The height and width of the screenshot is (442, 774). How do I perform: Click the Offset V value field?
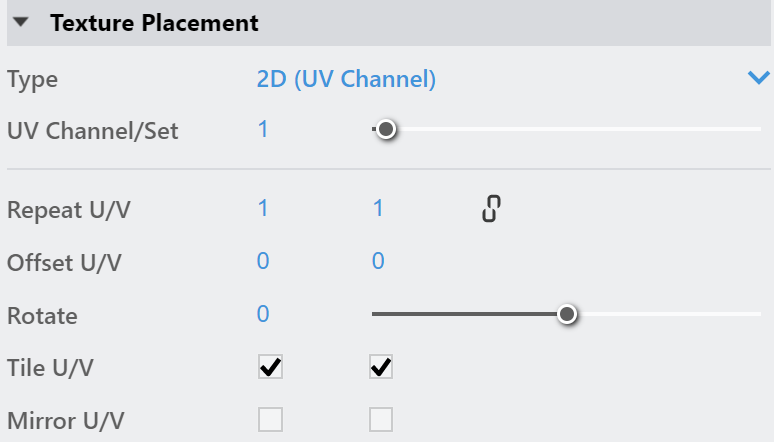378,261
